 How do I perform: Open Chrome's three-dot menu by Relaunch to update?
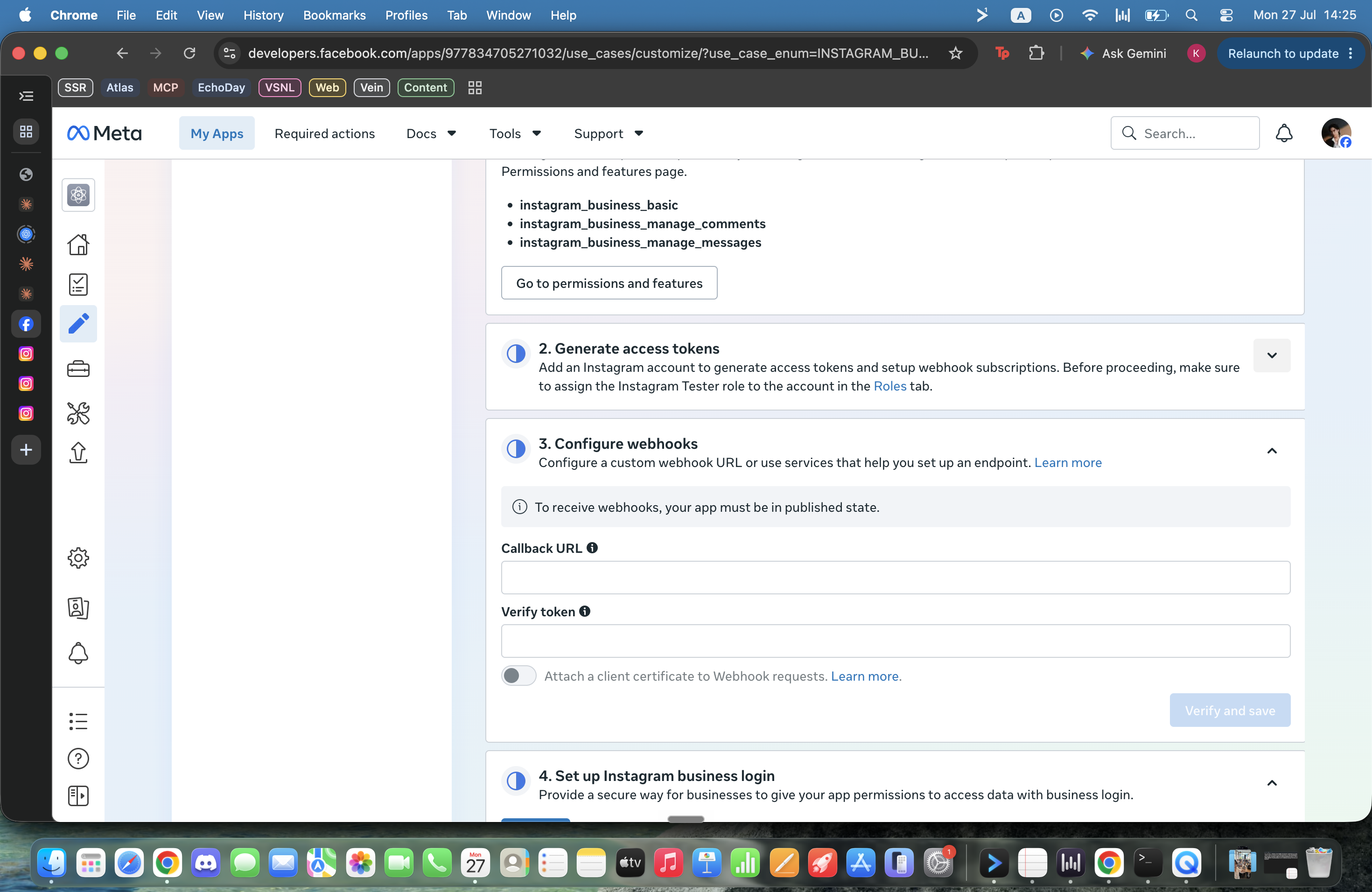[x=1351, y=54]
